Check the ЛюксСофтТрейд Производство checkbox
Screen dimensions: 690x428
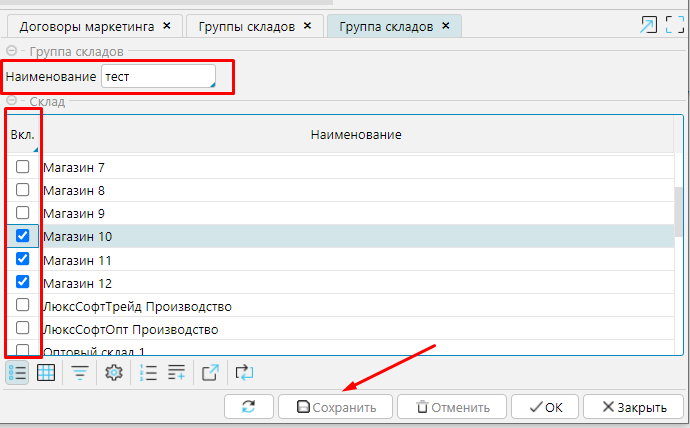point(22,305)
